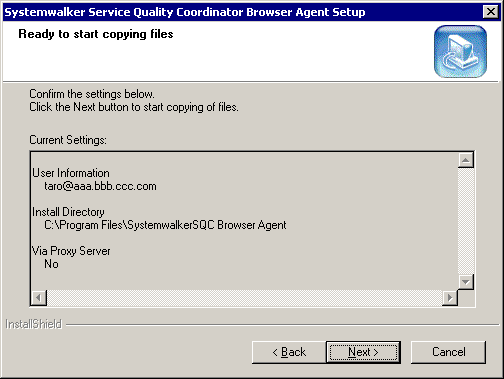
Task: Click the blue computer installer icon
Action: point(460,52)
